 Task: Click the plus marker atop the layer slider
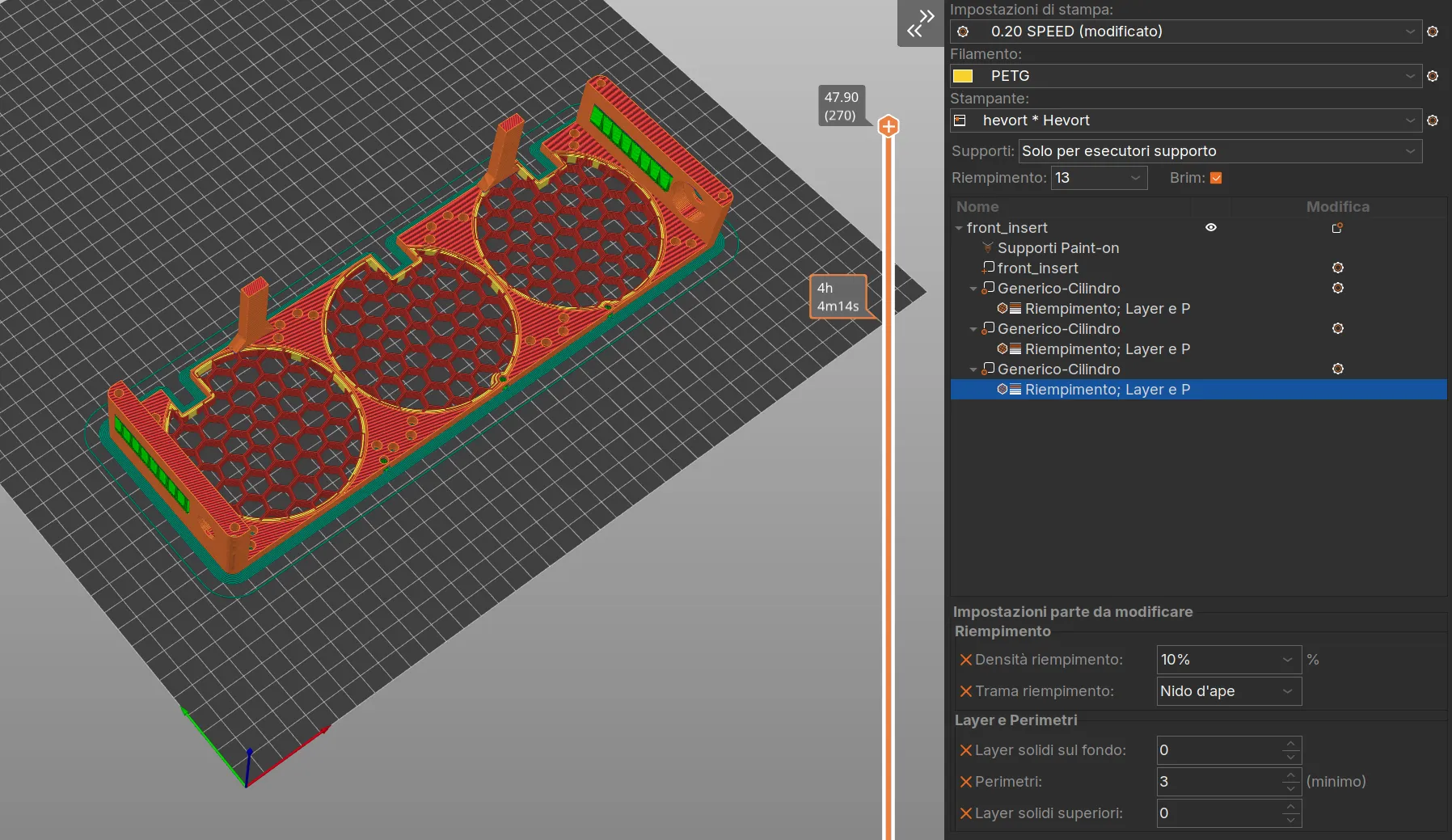889,126
